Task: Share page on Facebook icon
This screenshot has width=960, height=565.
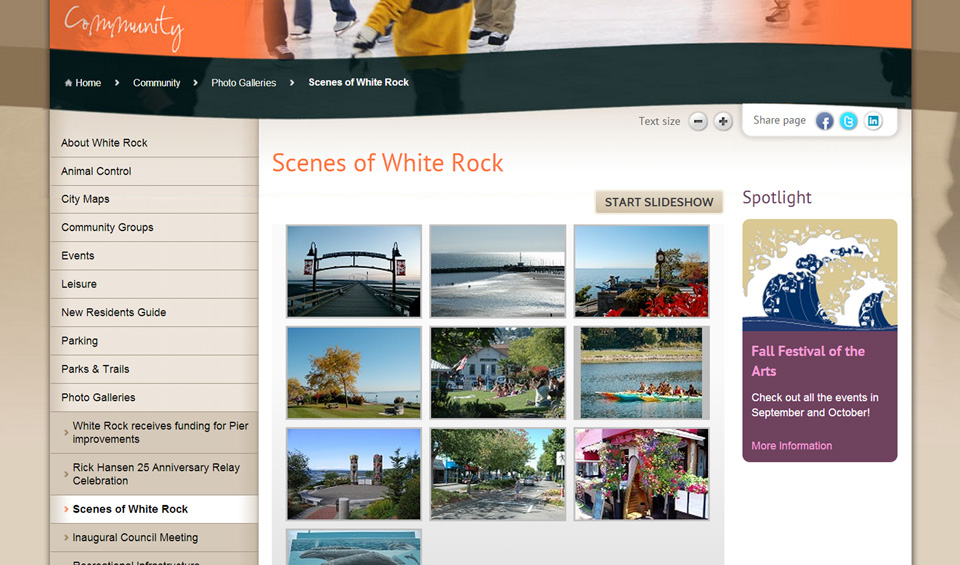Action: (825, 121)
